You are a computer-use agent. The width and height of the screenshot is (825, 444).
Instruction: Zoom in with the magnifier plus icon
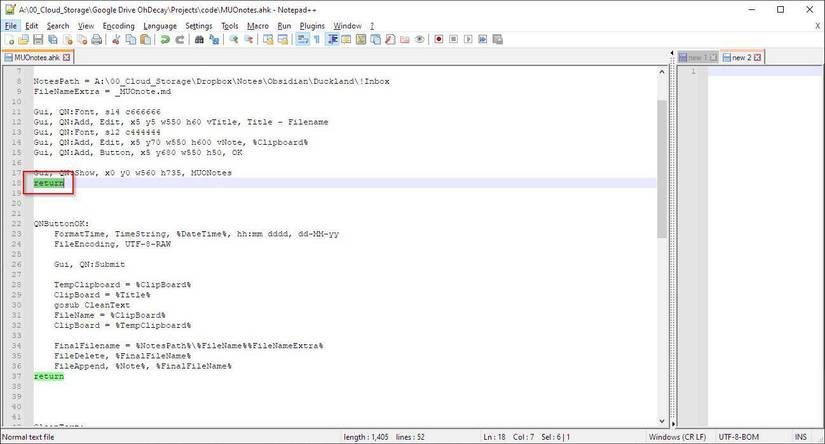click(x=234, y=39)
